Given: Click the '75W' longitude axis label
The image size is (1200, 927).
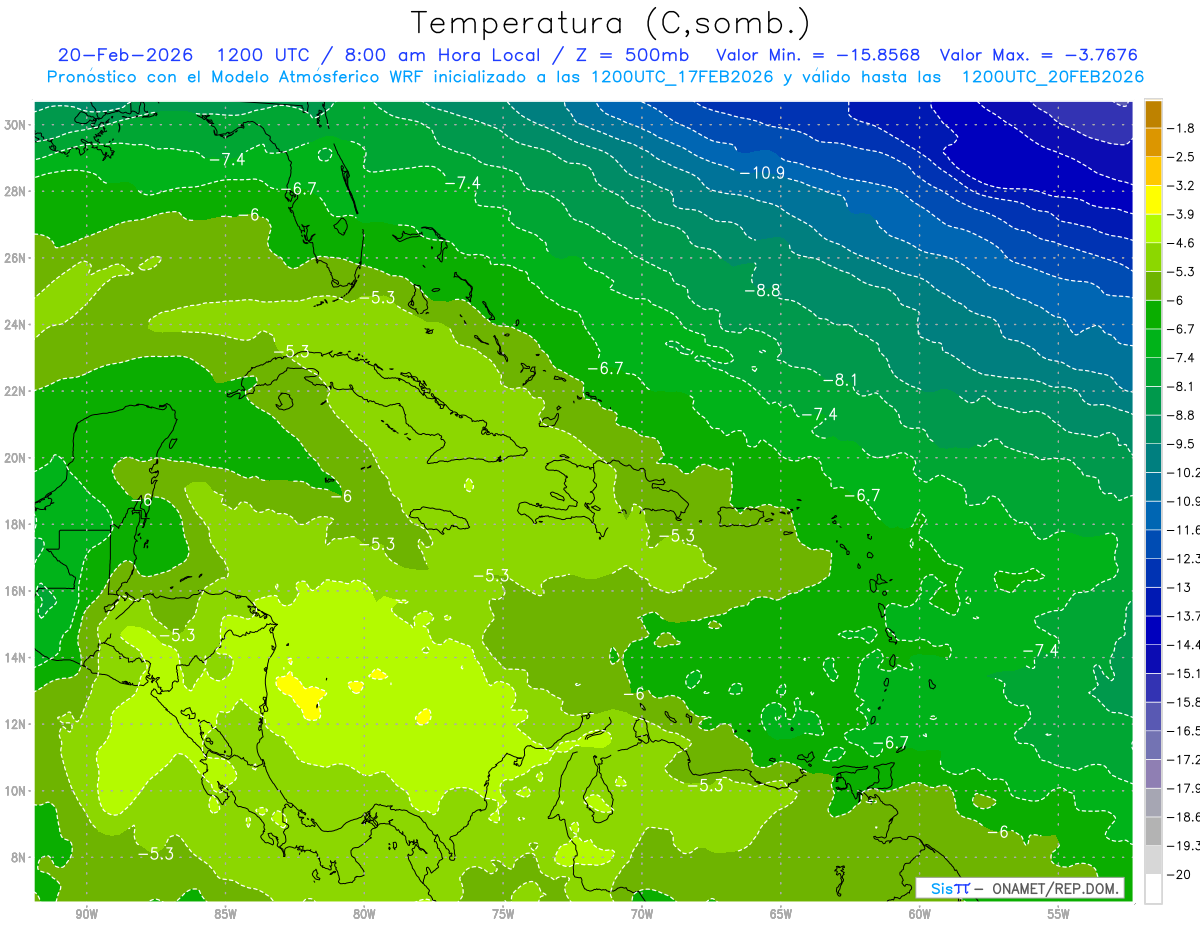Looking at the screenshot, I should point(503,914).
